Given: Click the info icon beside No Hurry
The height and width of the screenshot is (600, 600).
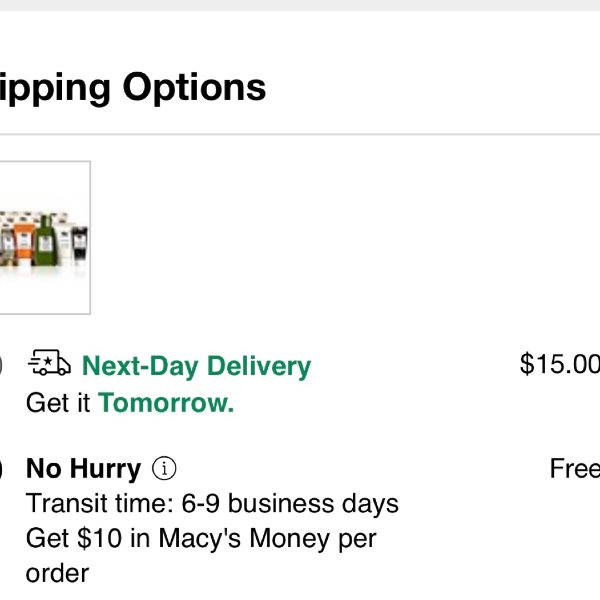Looking at the screenshot, I should pyautogui.click(x=164, y=468).
